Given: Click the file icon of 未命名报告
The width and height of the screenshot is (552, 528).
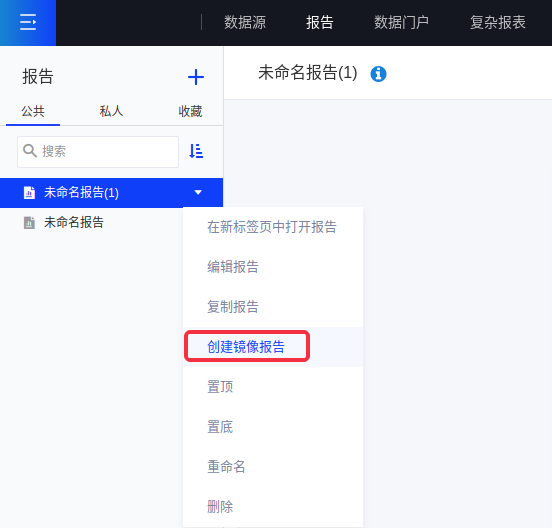Looking at the screenshot, I should (x=29, y=222).
